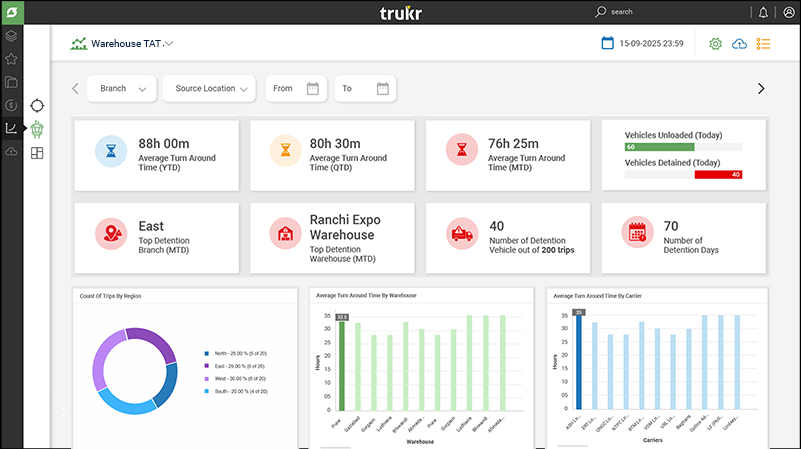801x449 pixels.
Task: Open the user profile account icon
Action: tap(789, 12)
